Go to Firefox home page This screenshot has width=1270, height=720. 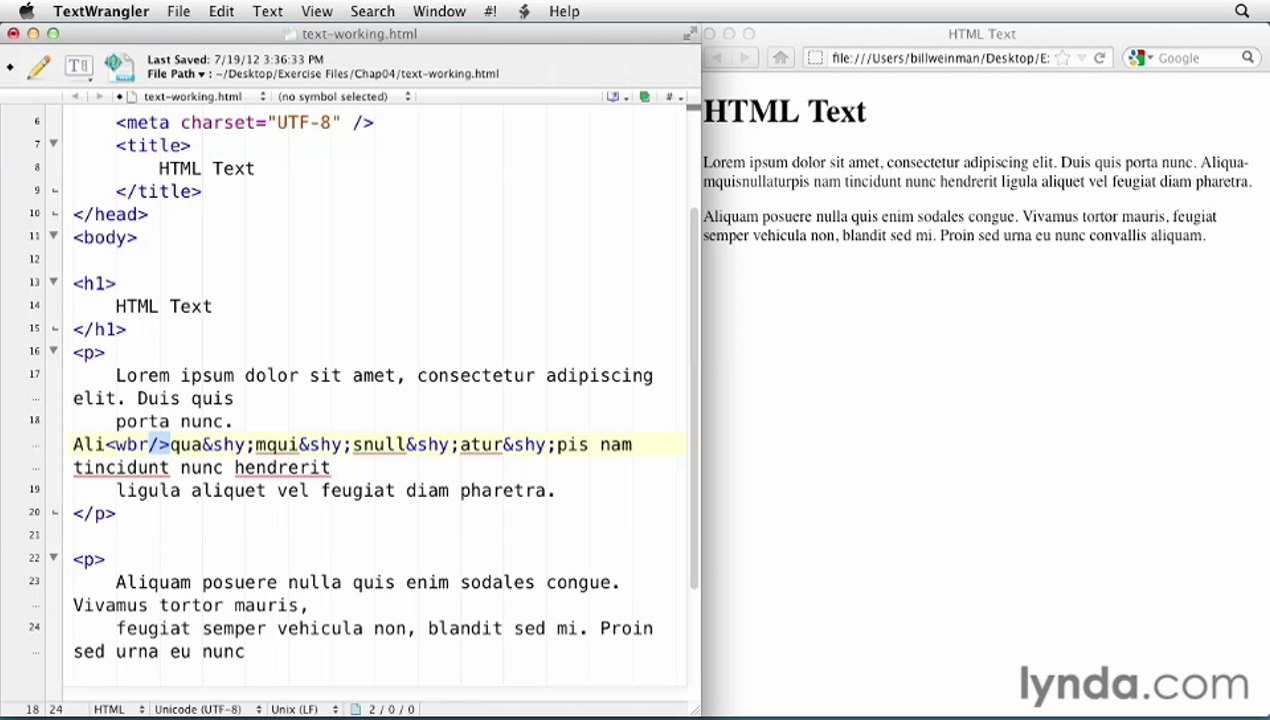[781, 58]
